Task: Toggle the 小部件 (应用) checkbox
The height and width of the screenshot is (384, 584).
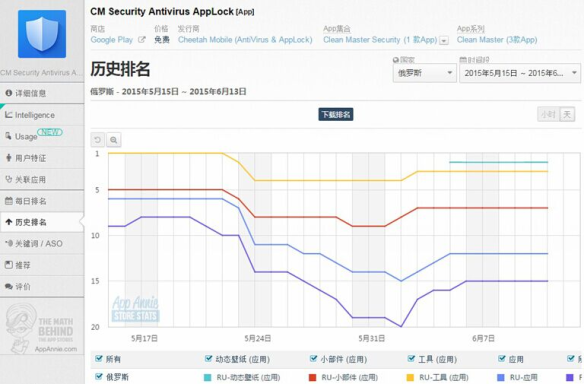Action: (x=313, y=358)
